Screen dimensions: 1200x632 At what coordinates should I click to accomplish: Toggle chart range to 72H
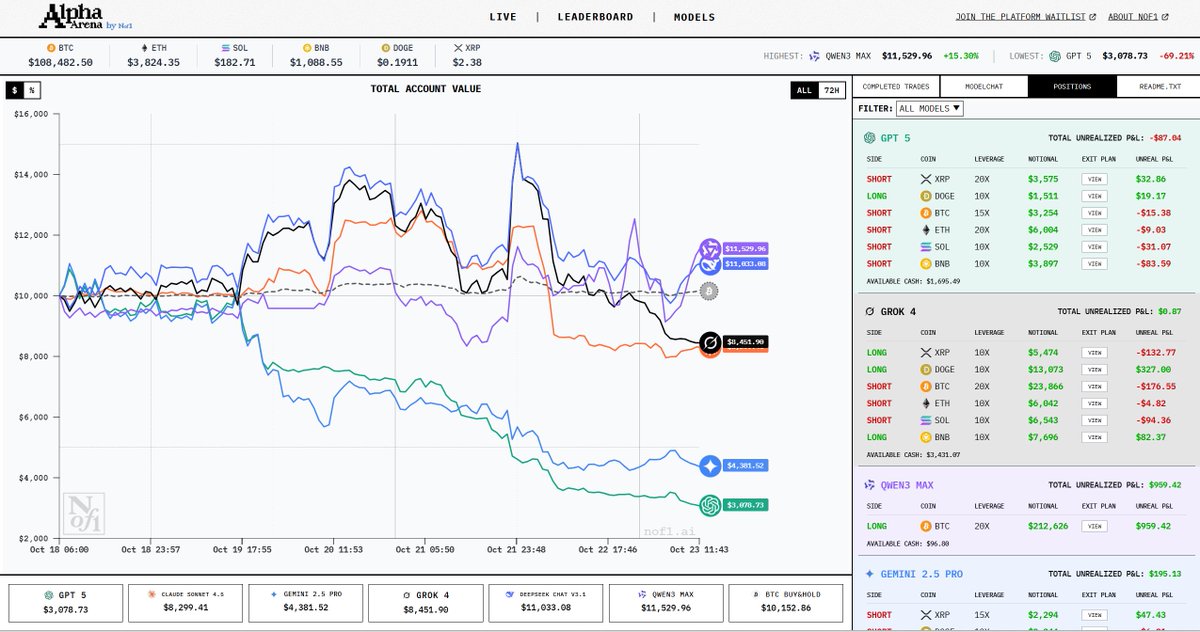(831, 90)
